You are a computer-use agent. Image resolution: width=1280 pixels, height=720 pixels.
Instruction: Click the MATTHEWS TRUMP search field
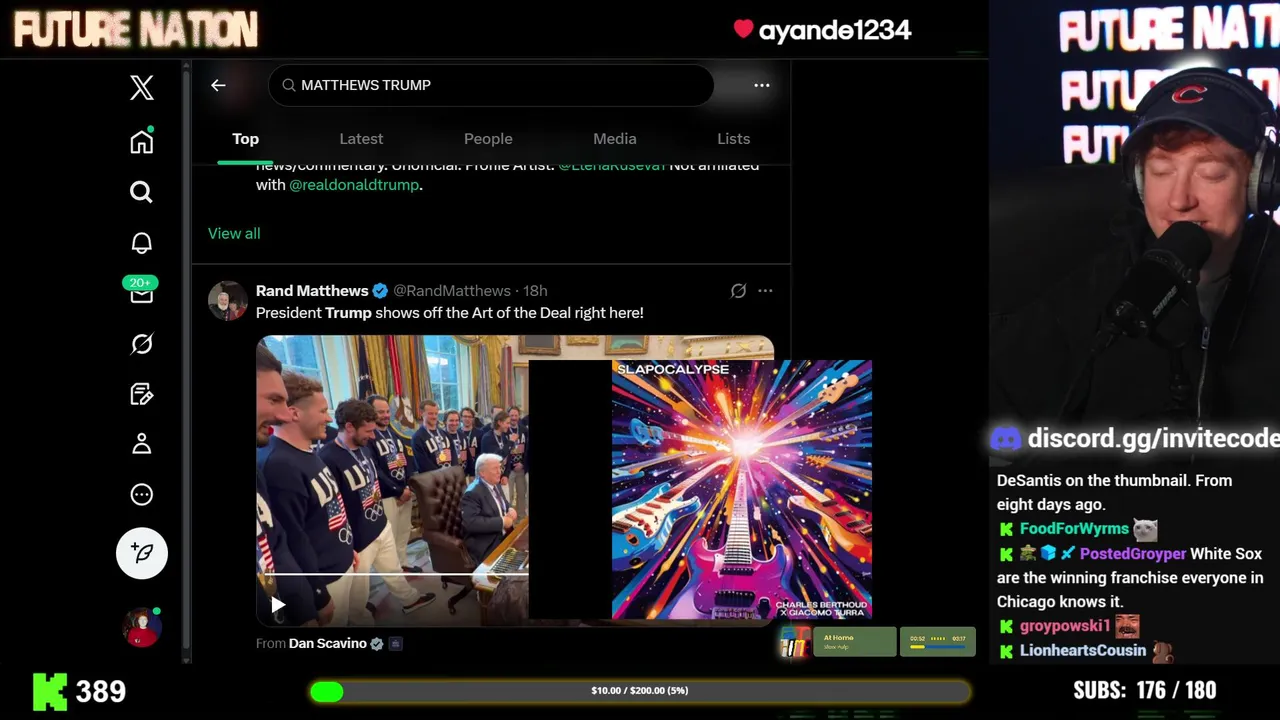491,85
